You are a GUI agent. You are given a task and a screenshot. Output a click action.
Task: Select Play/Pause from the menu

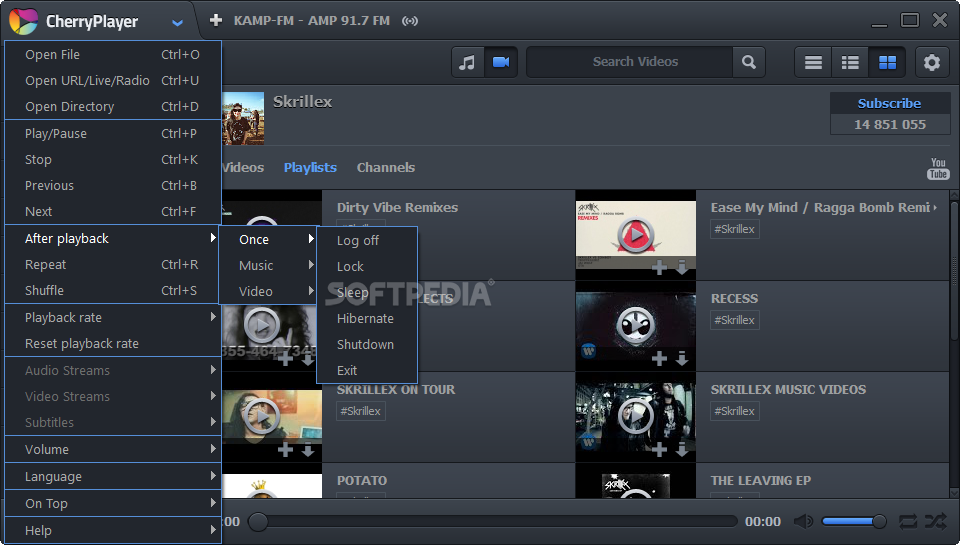point(113,133)
